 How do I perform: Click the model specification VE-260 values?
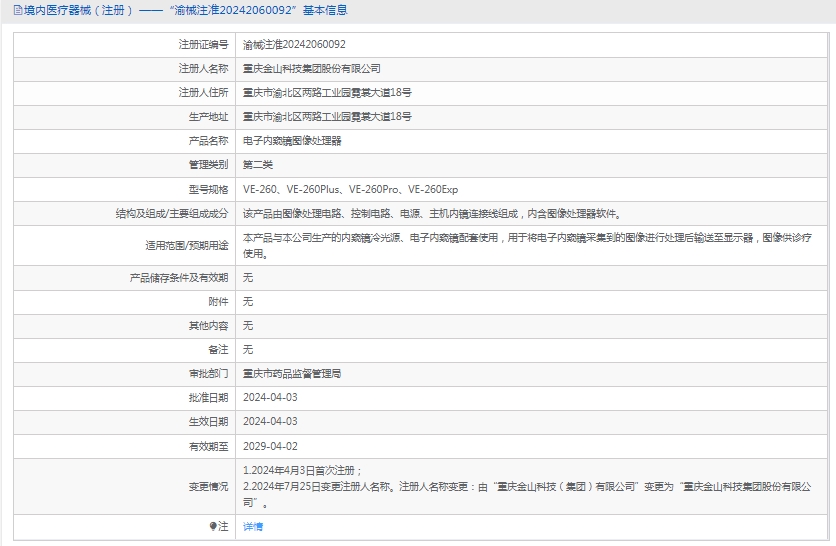coord(350,189)
